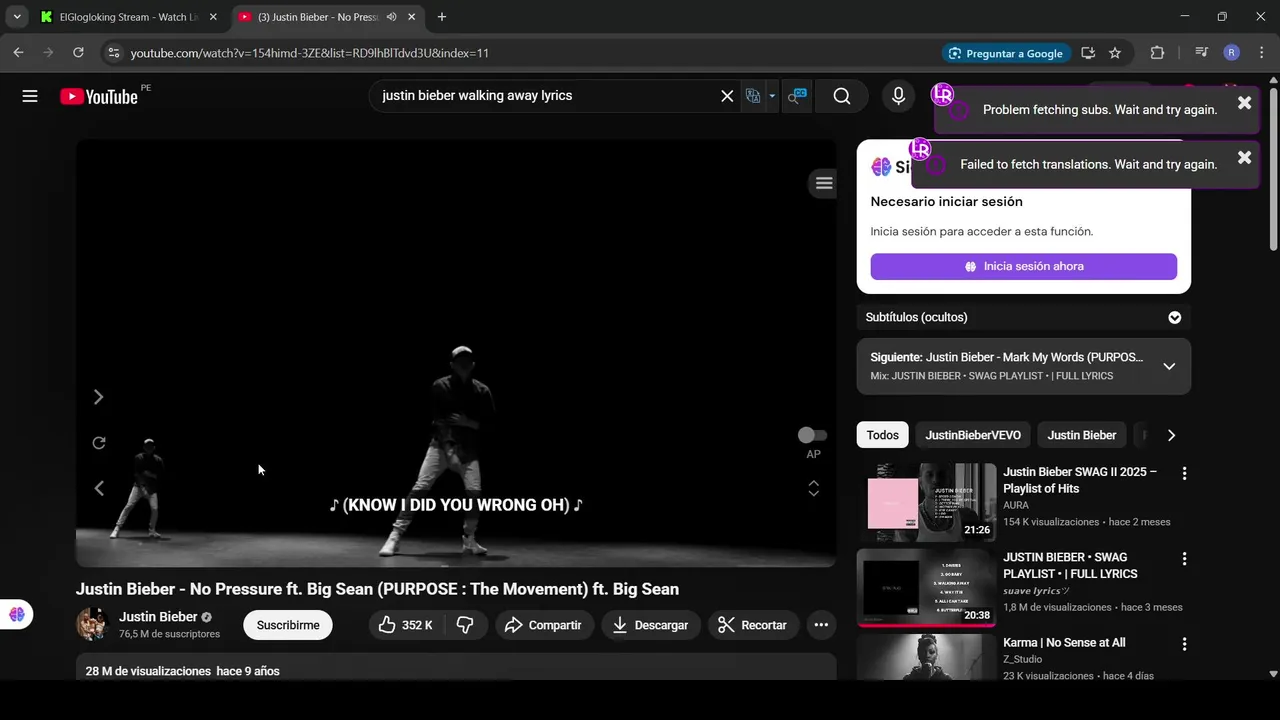The width and height of the screenshot is (1280, 720).
Task: Click the CC subtitle search icon
Action: (797, 96)
